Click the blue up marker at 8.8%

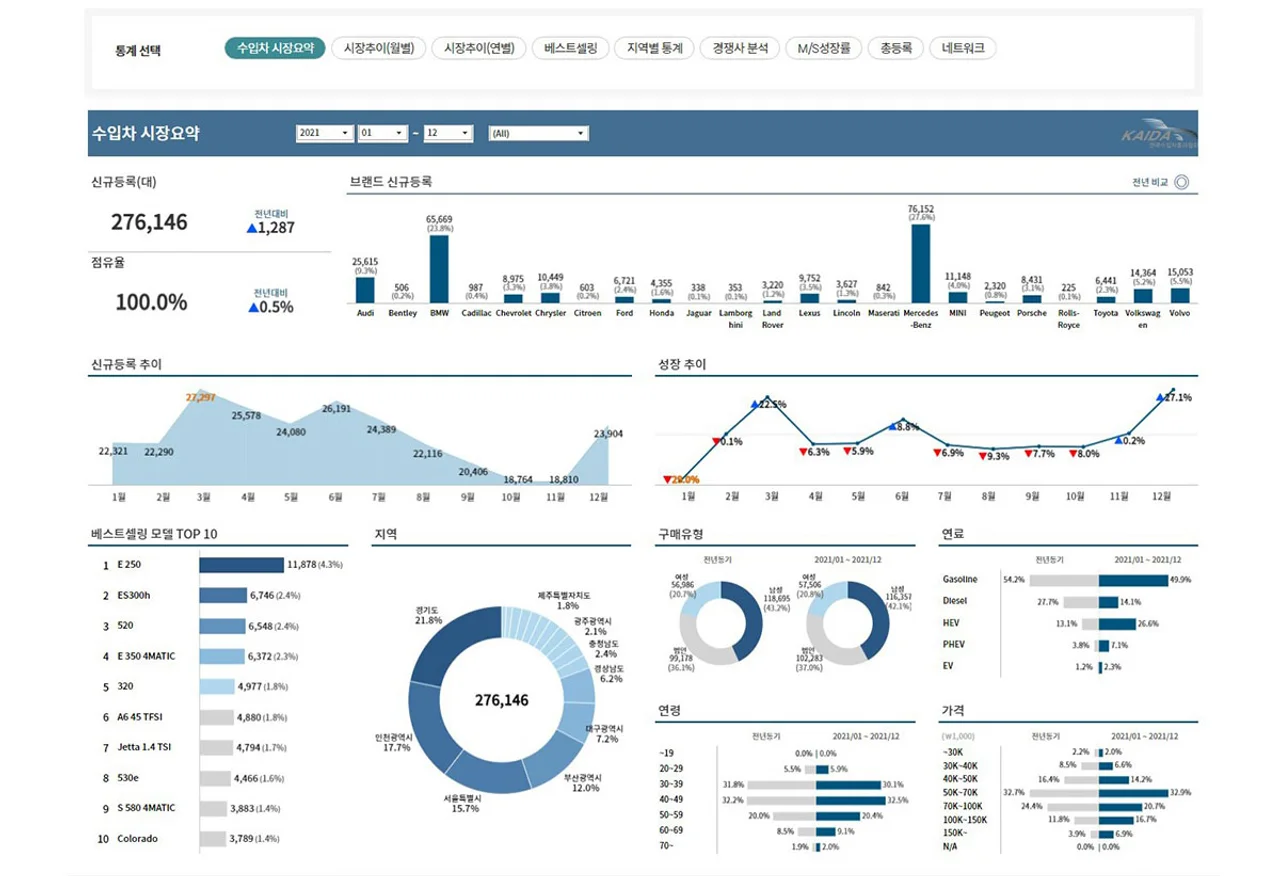click(892, 426)
